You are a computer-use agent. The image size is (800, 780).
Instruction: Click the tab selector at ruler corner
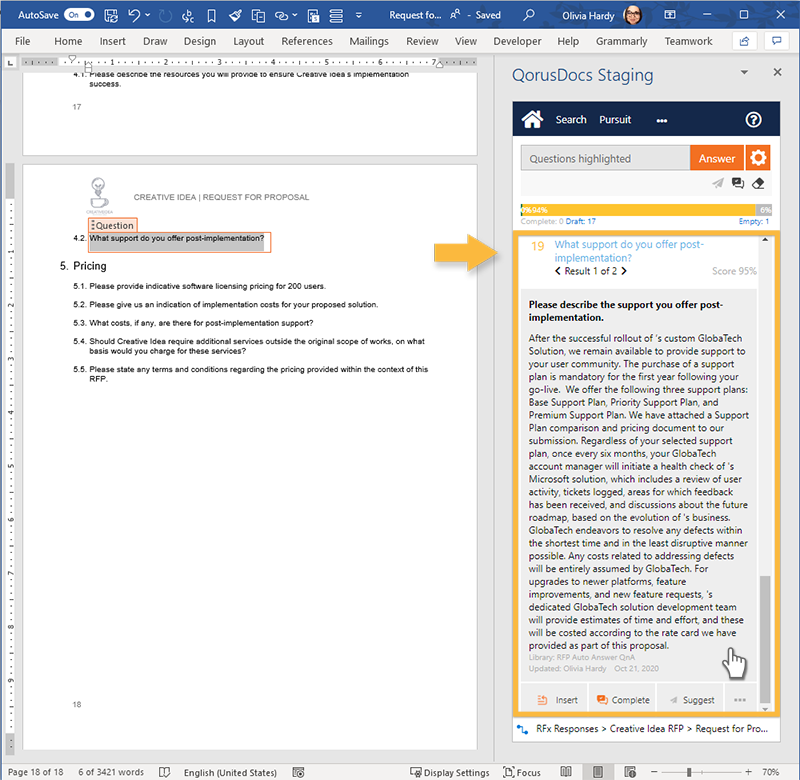(x=10, y=63)
